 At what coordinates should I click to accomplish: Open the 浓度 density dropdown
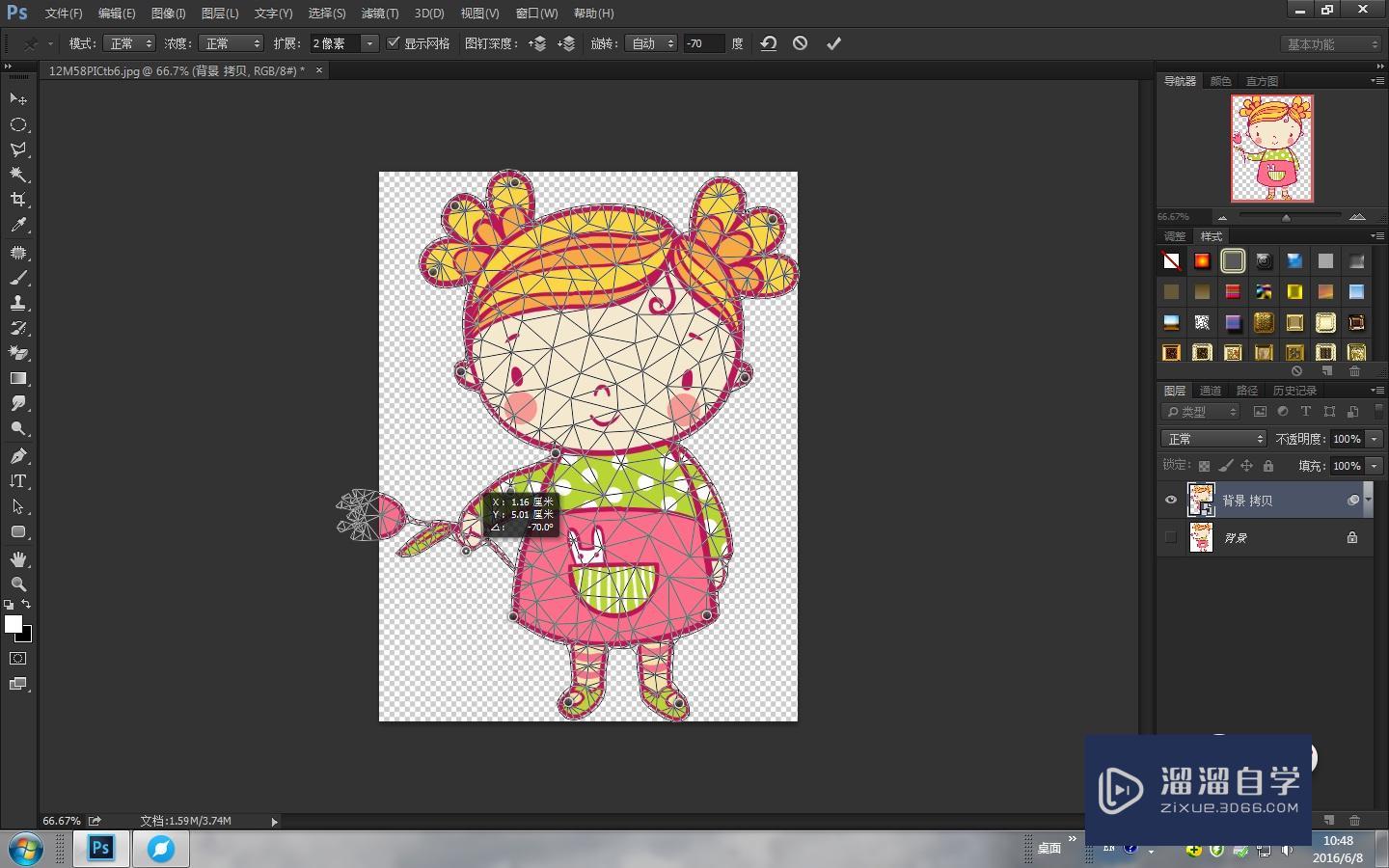pos(231,43)
